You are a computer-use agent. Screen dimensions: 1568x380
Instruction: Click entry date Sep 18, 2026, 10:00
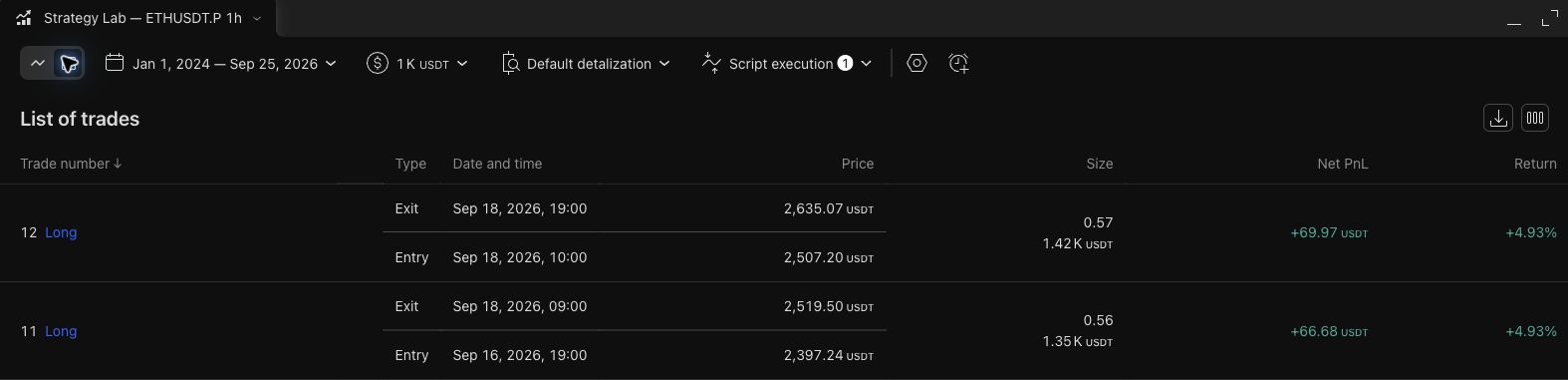[520, 257]
